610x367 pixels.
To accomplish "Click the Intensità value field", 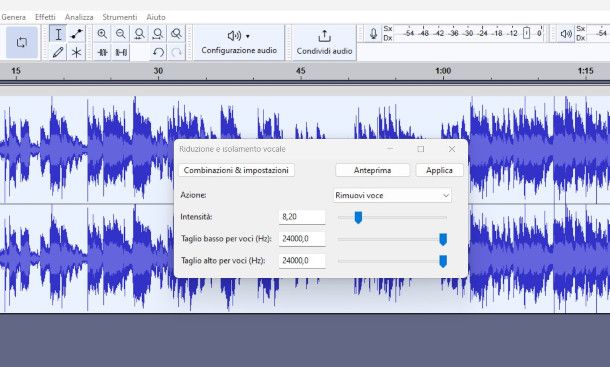I will 302,217.
